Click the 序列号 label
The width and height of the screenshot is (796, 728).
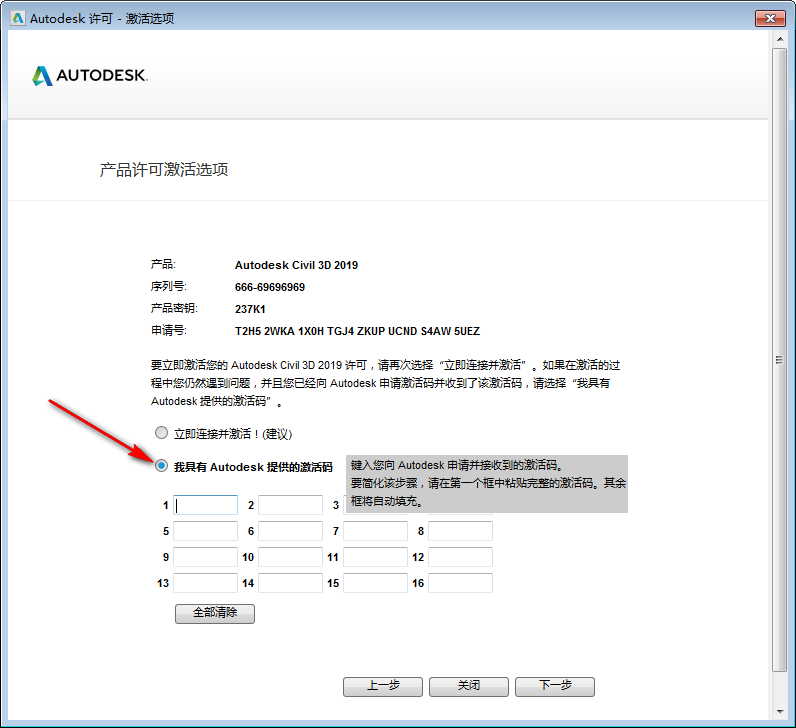pos(169,286)
